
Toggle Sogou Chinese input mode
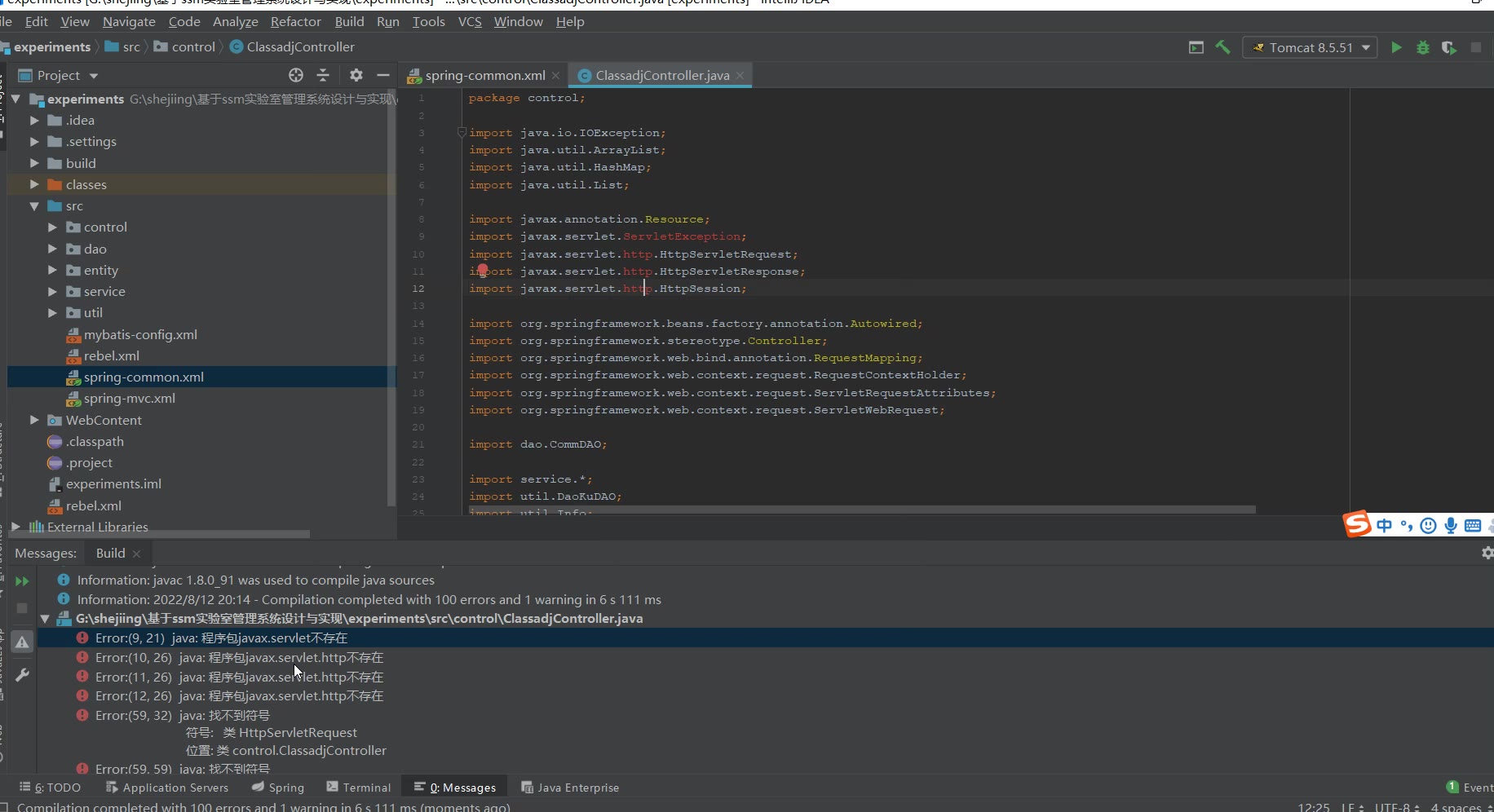point(1384,525)
